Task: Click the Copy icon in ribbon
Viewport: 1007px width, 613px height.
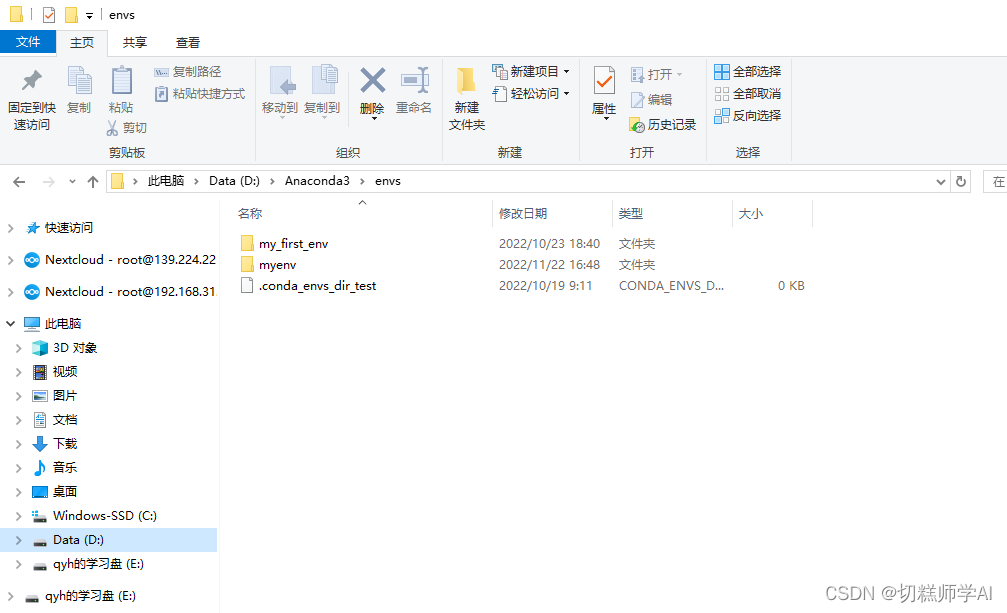Action: click(80, 81)
